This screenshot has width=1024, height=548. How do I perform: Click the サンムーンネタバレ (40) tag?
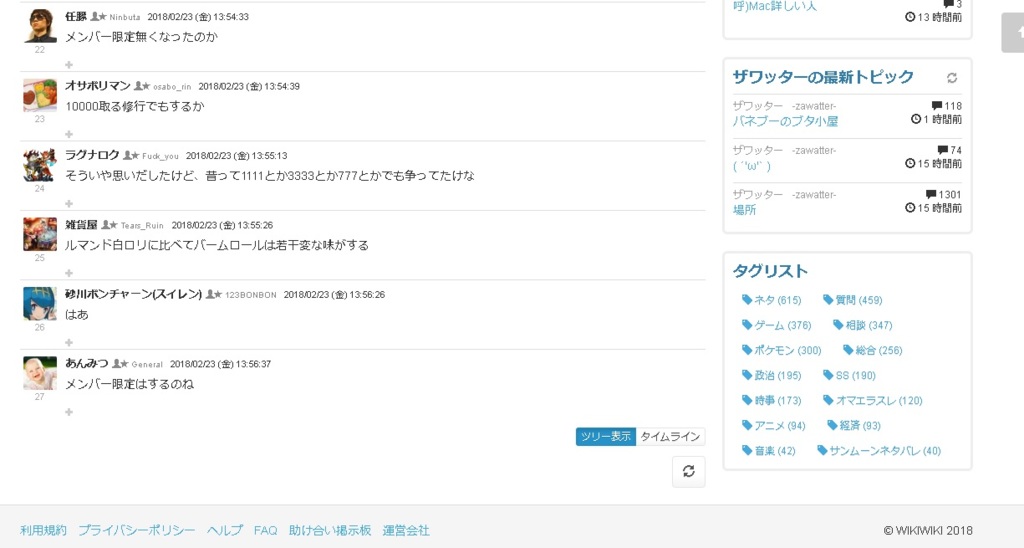click(x=879, y=450)
